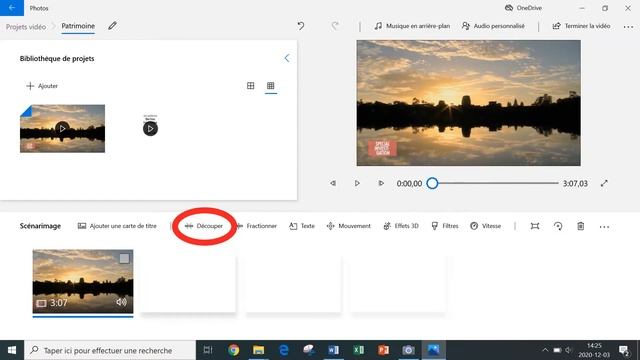640x360 pixels.
Task: Open Excel from the taskbar
Action: (x=358, y=350)
